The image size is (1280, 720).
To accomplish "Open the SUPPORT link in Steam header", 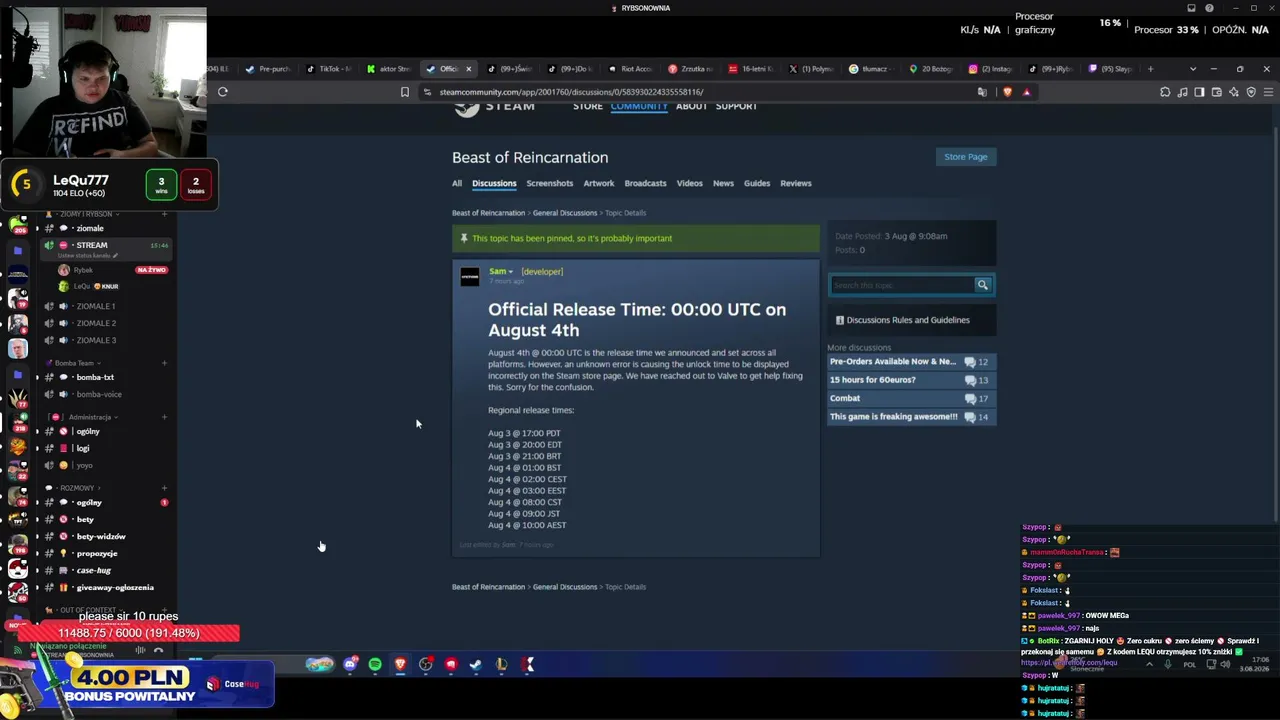I will pyautogui.click(x=736, y=106).
